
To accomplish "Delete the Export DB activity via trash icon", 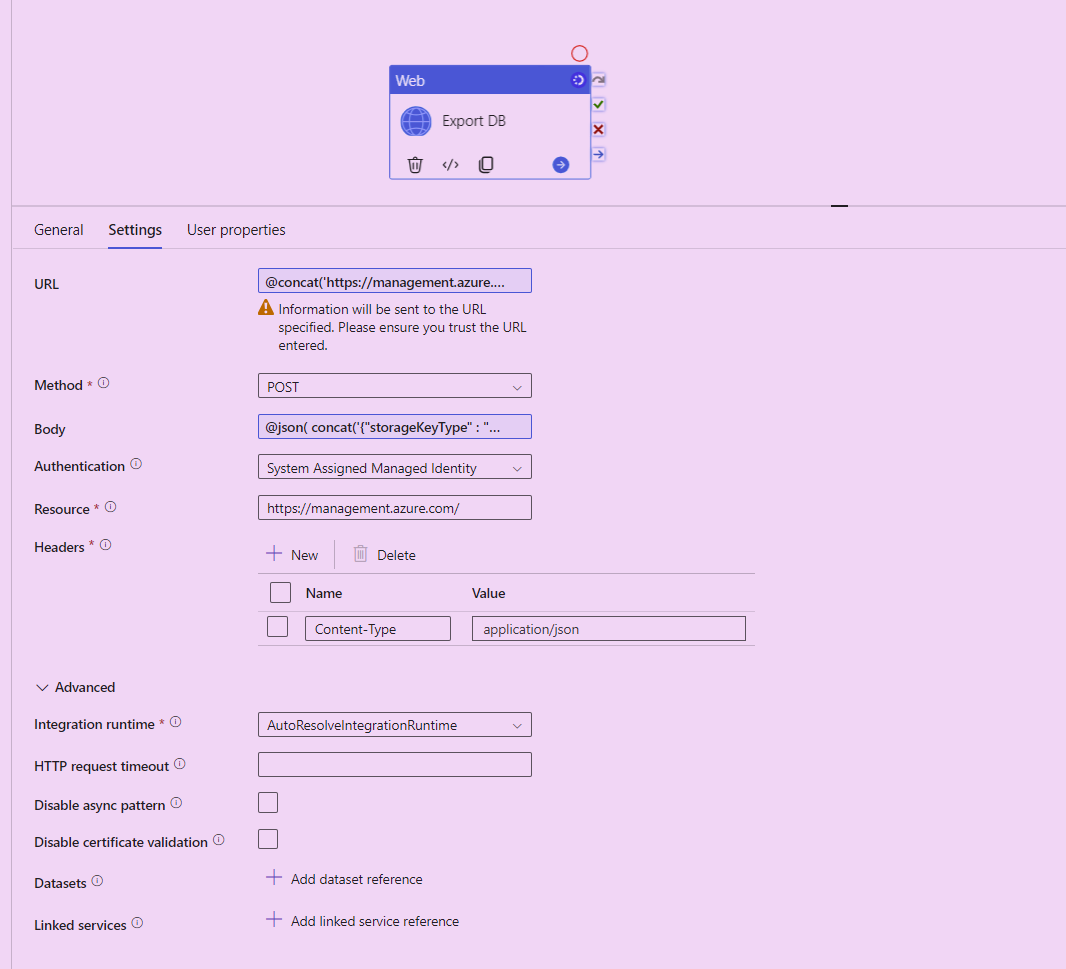I will [415, 164].
